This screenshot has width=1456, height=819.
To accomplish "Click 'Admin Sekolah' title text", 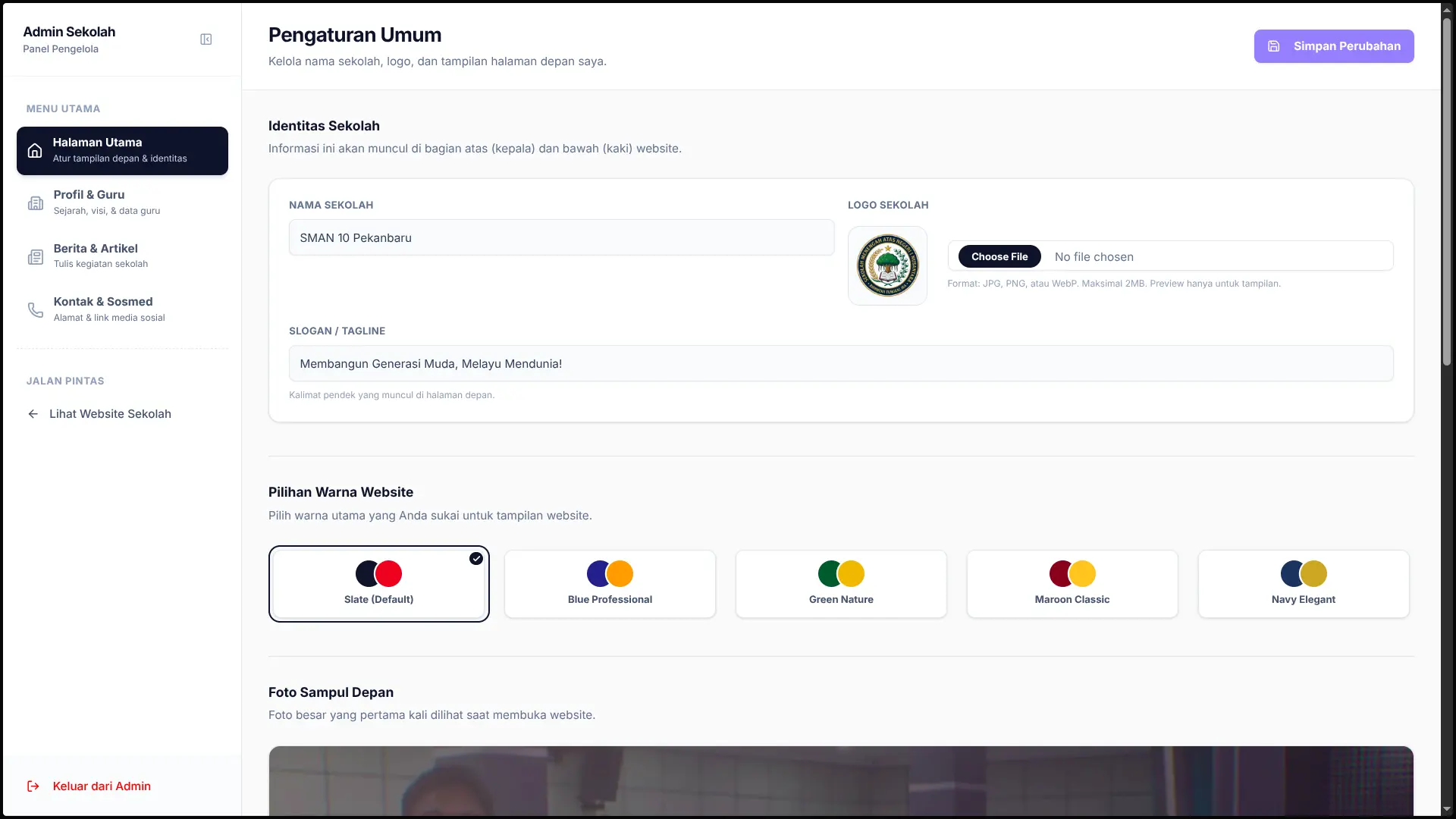I will coord(69,32).
